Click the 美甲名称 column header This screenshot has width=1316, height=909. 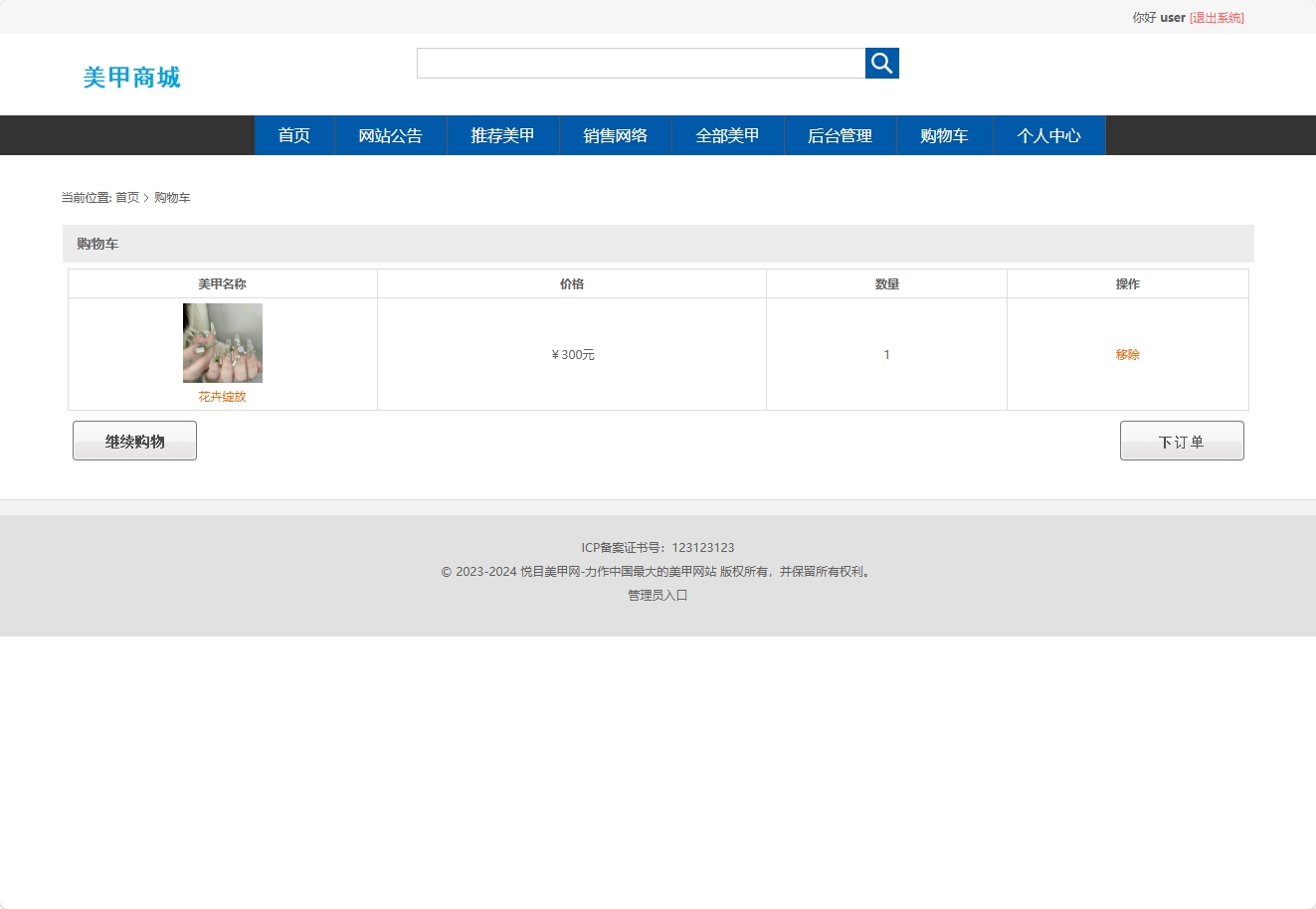223,284
